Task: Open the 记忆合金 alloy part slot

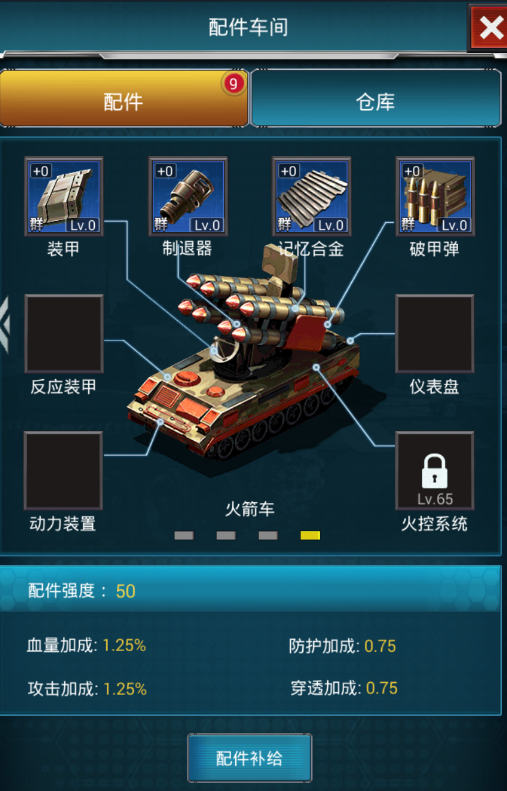Action: (x=311, y=196)
